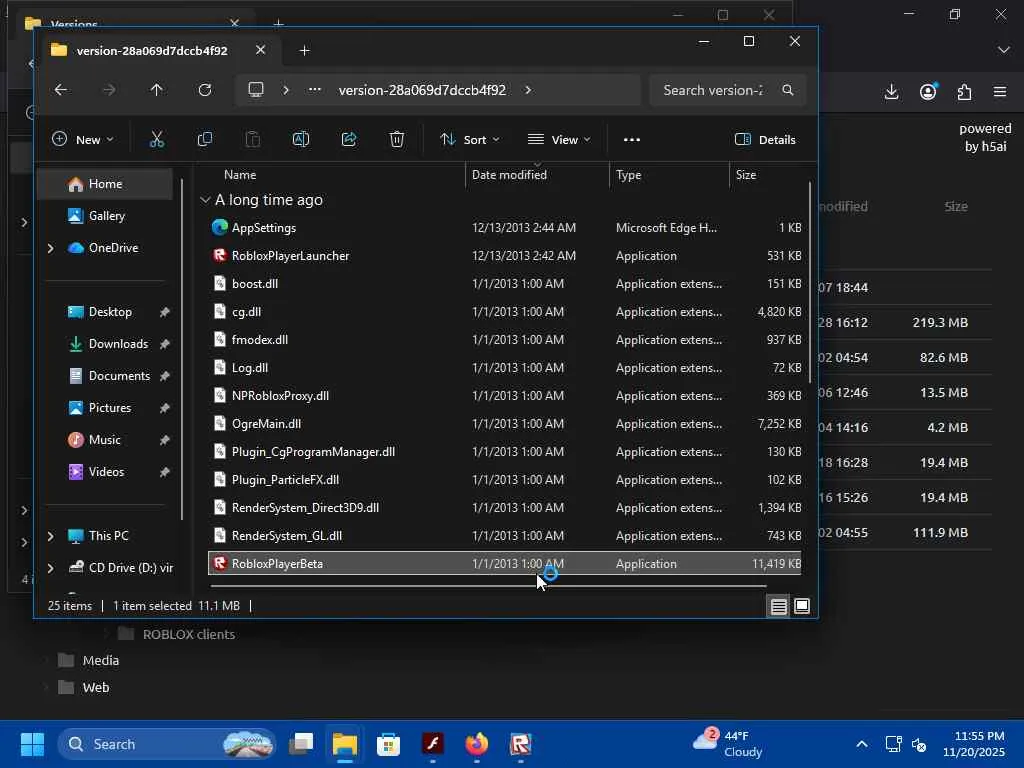This screenshot has height=768, width=1024.
Task: Open the browser hamburger menu
Action: coord(1000,92)
